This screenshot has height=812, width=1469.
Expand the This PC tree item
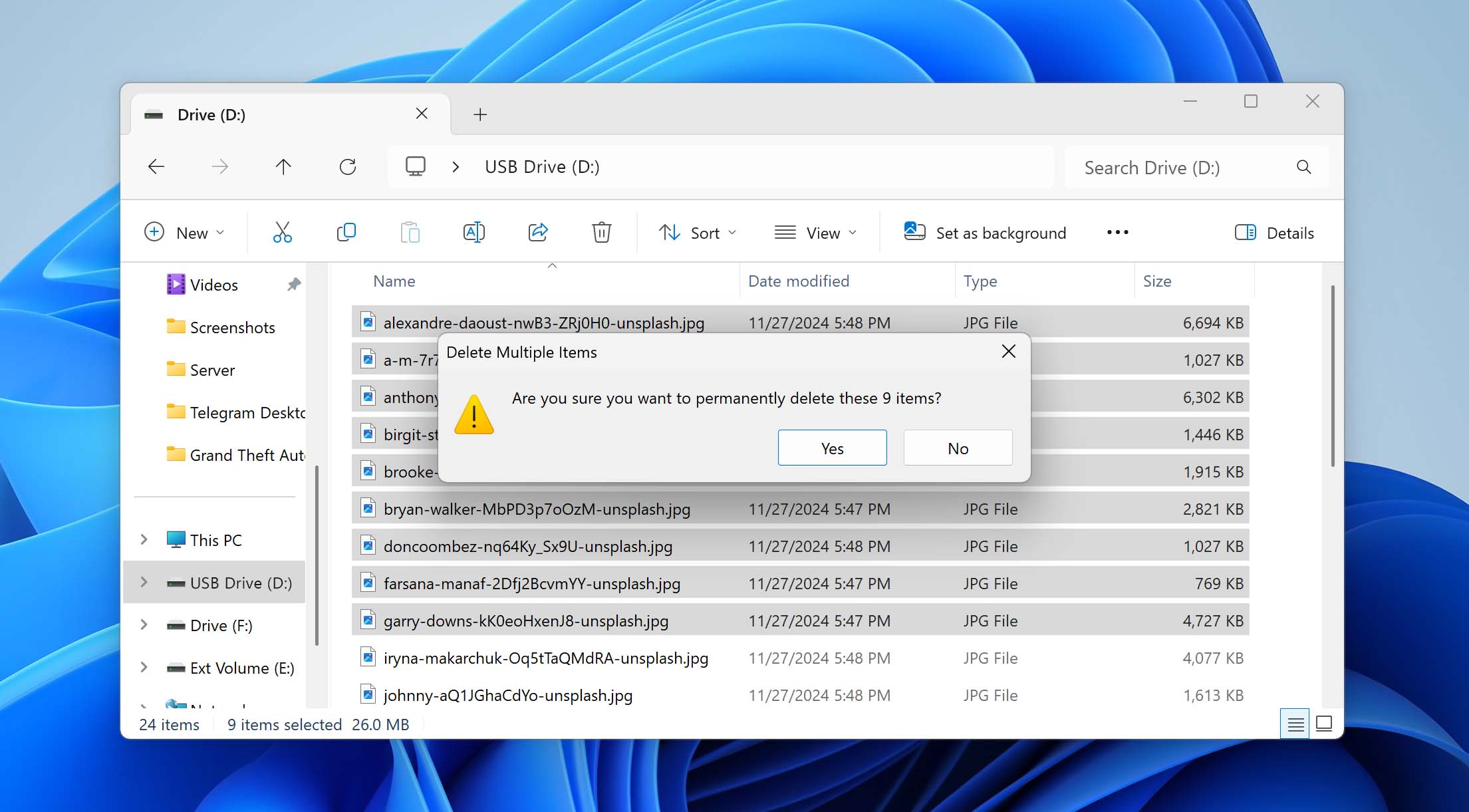pos(145,540)
